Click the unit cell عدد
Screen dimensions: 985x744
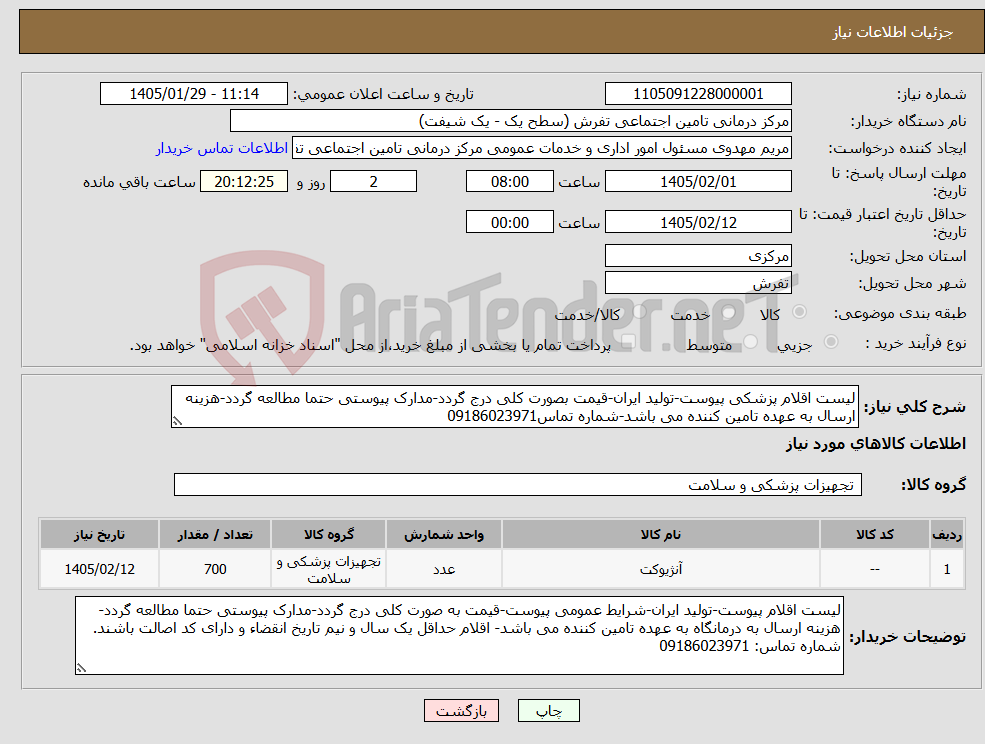pos(444,569)
